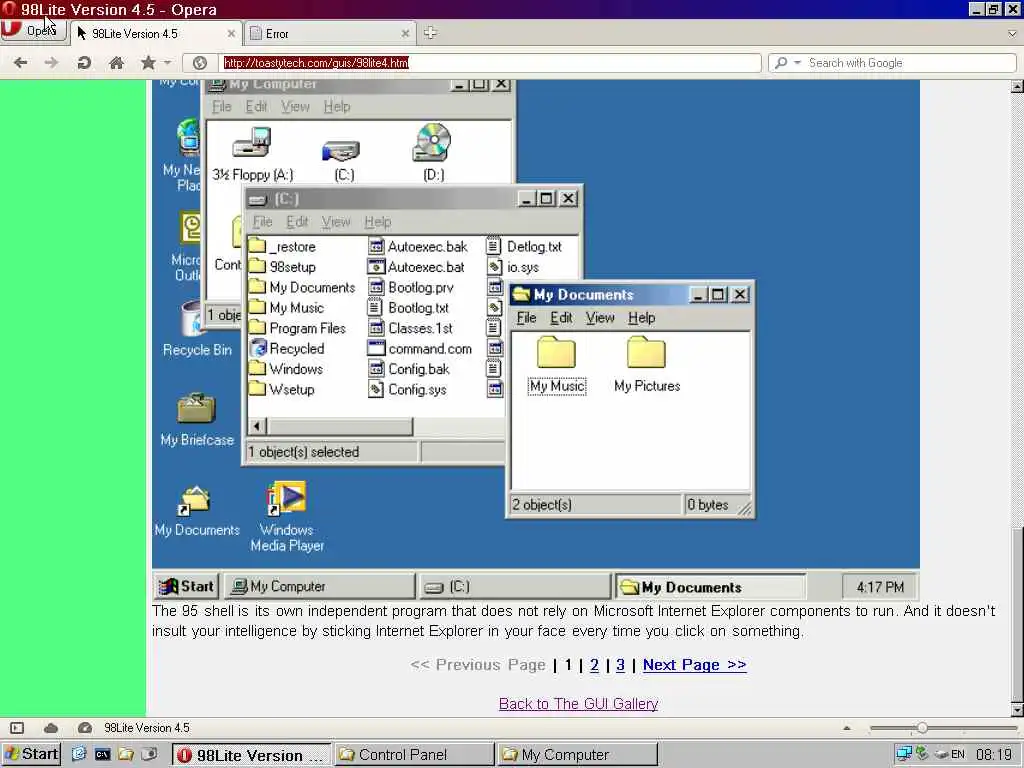Screen dimensions: 1024x768
Task: Click the 3½ Floppy (A:) drive icon
Action: [x=252, y=154]
